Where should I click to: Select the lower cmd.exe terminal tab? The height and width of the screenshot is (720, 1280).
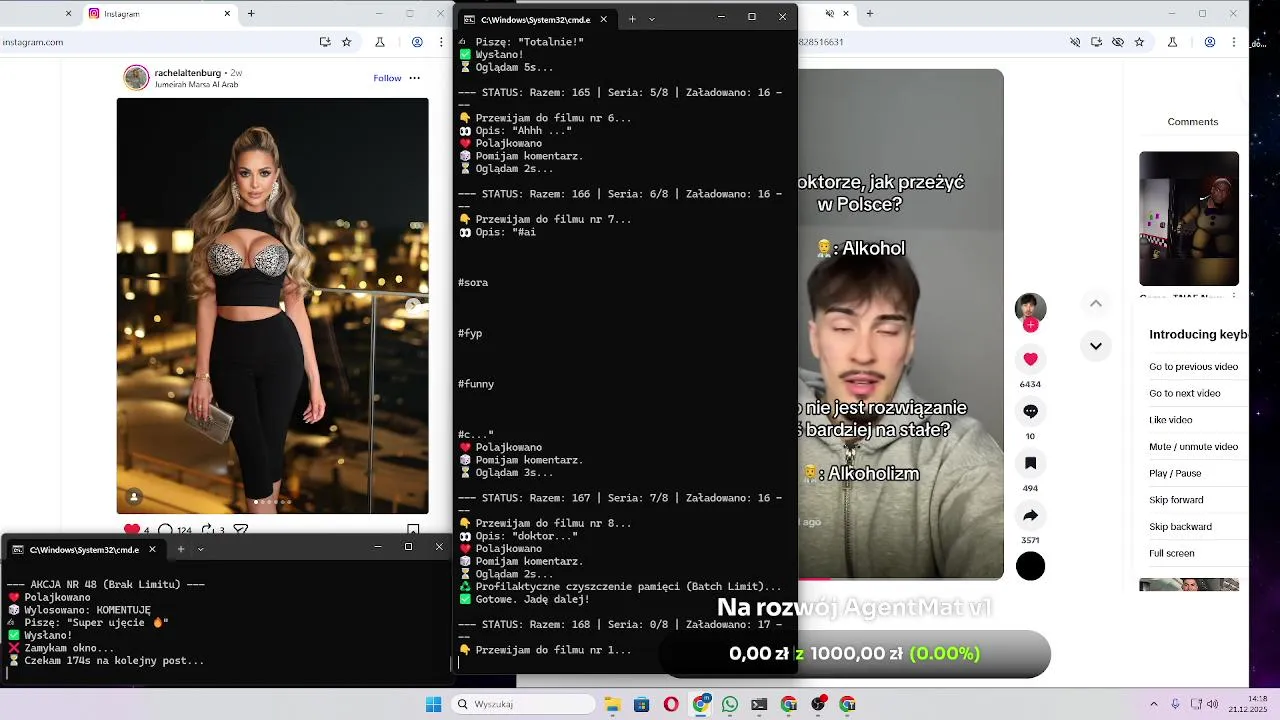click(85, 549)
